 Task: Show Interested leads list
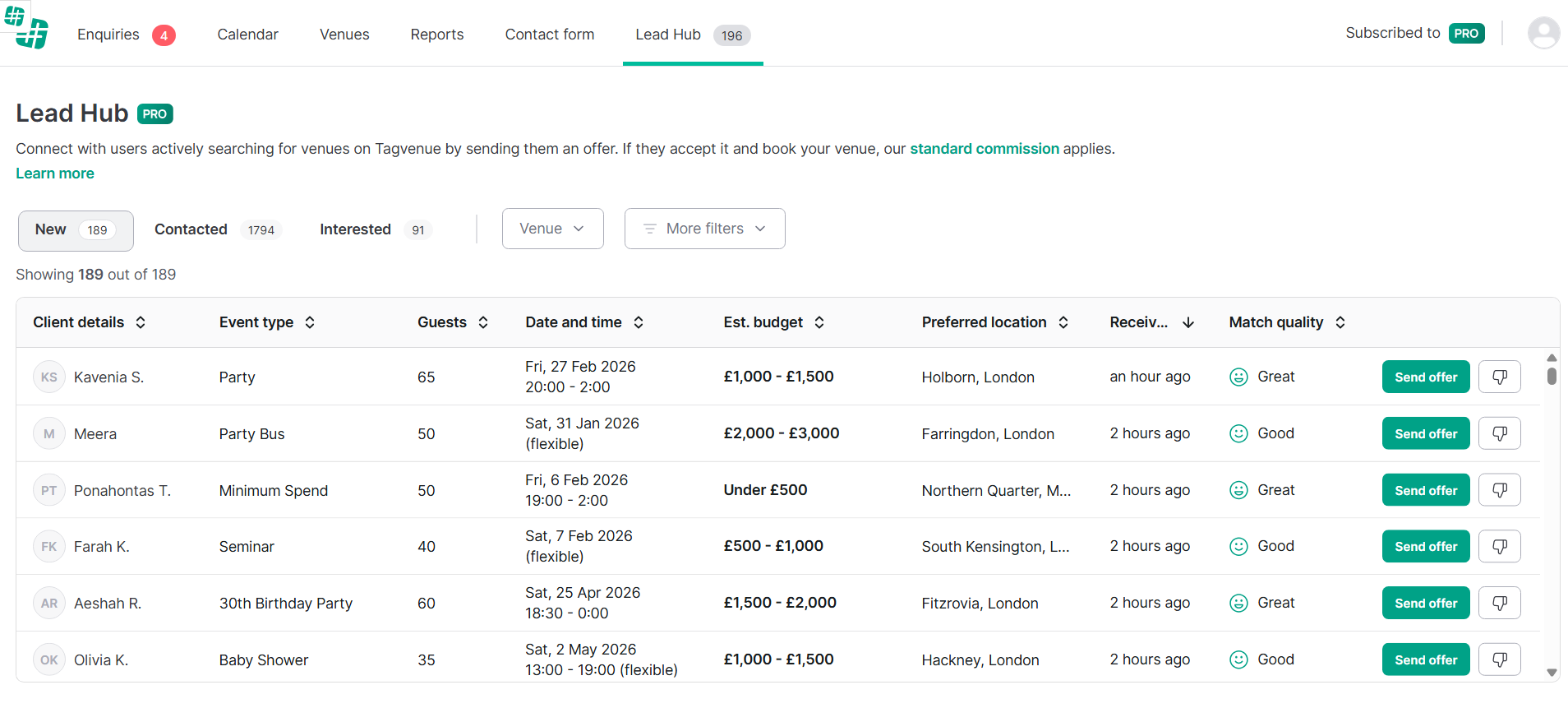(x=376, y=230)
